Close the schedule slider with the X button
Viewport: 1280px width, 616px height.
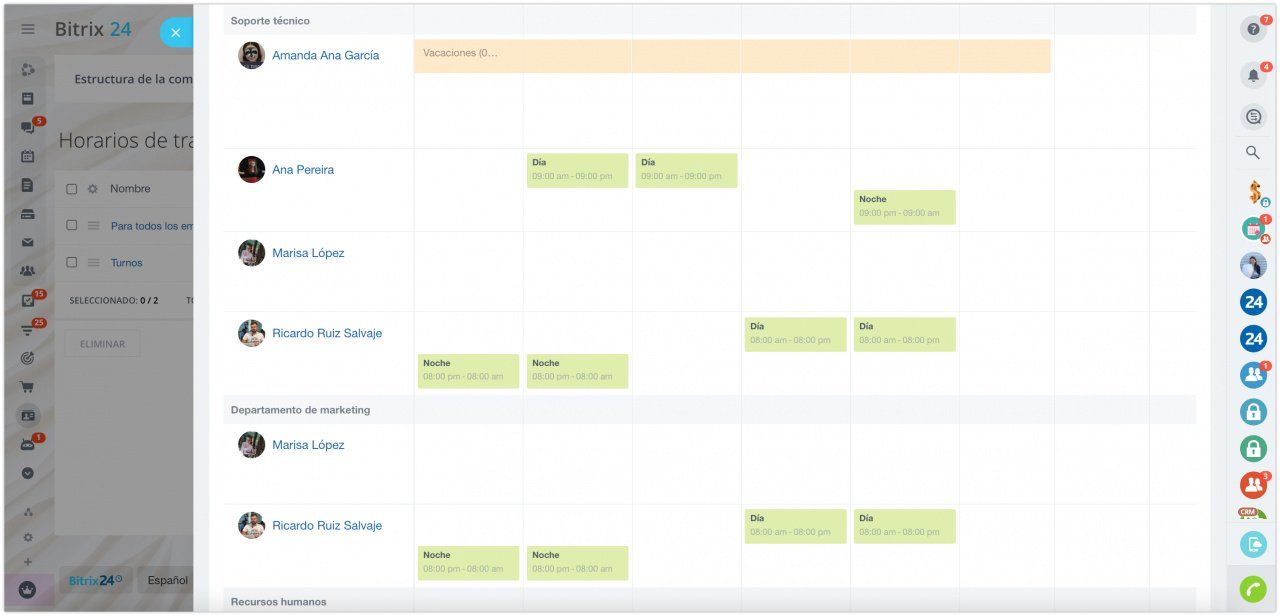point(176,33)
